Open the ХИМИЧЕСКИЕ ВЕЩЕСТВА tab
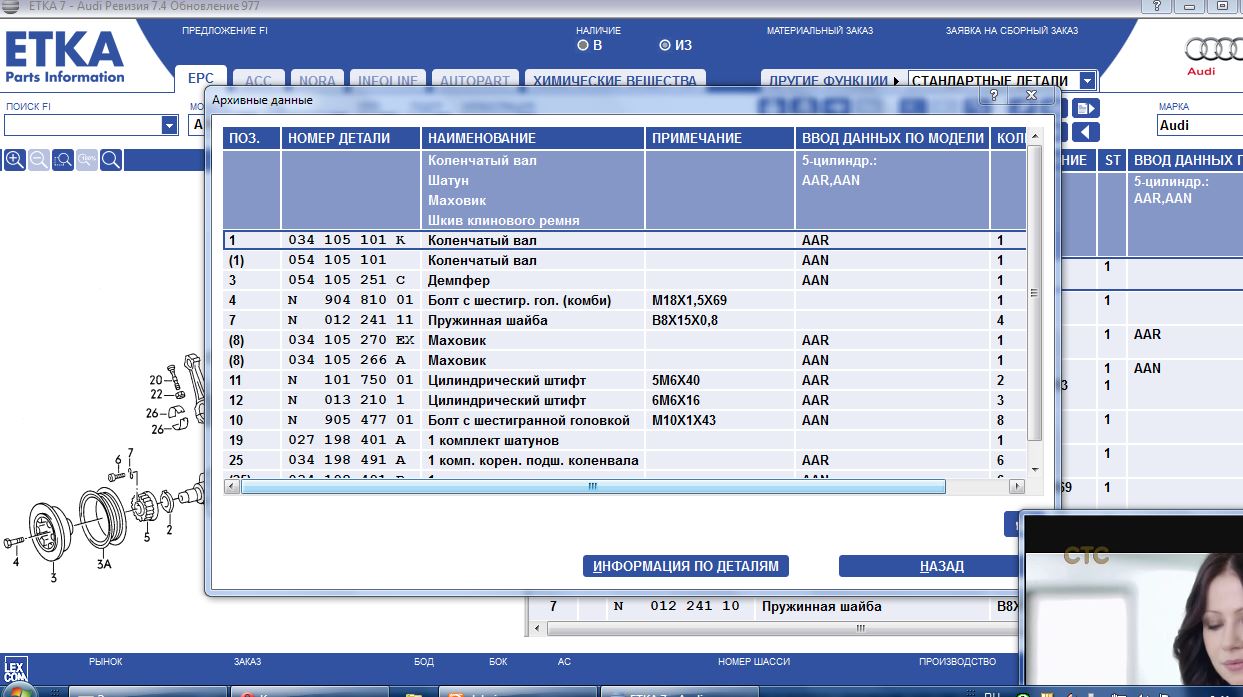The image size is (1243, 697). pos(614,81)
